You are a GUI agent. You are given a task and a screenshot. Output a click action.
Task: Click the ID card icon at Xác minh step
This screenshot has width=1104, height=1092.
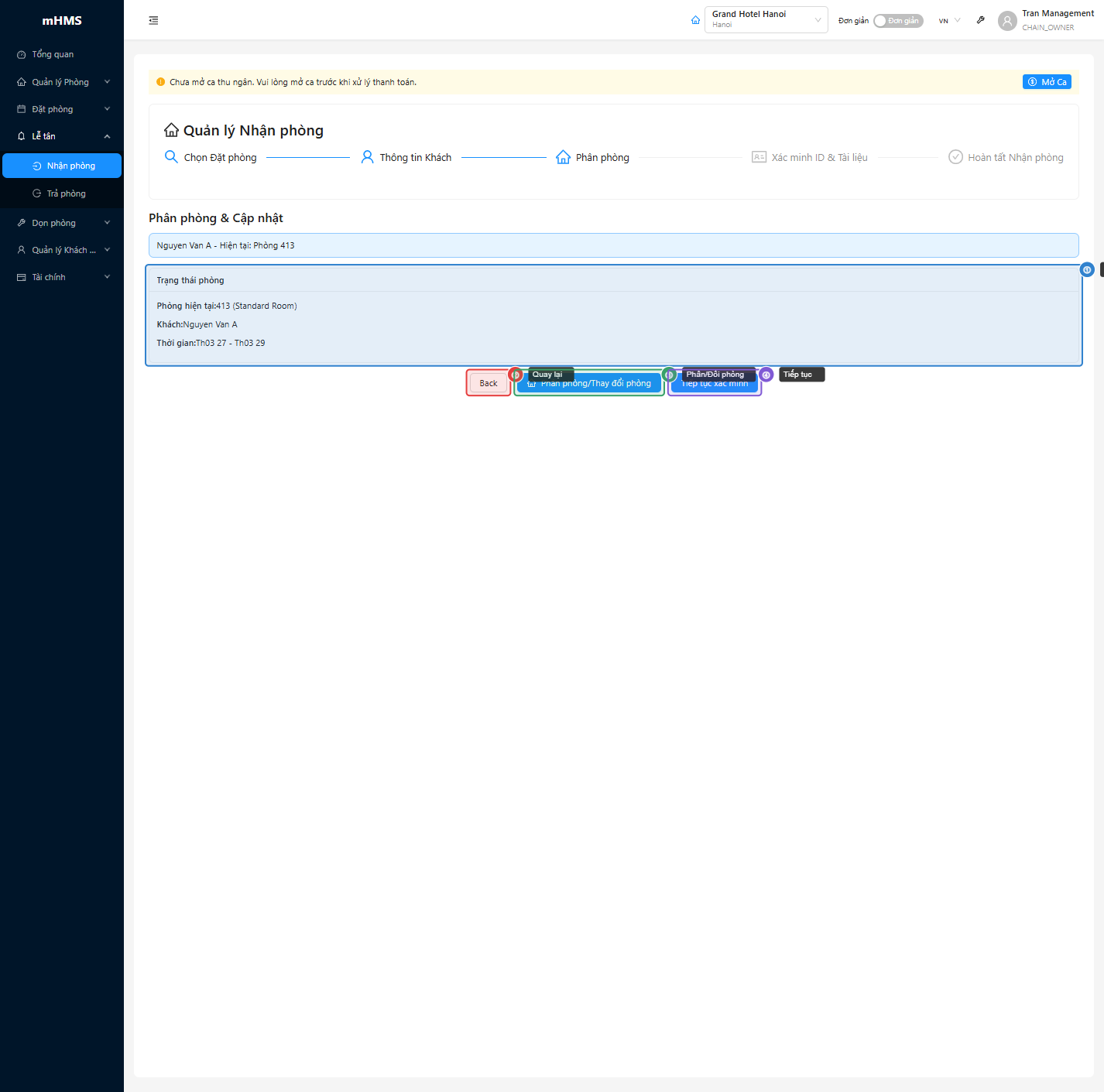(x=759, y=157)
